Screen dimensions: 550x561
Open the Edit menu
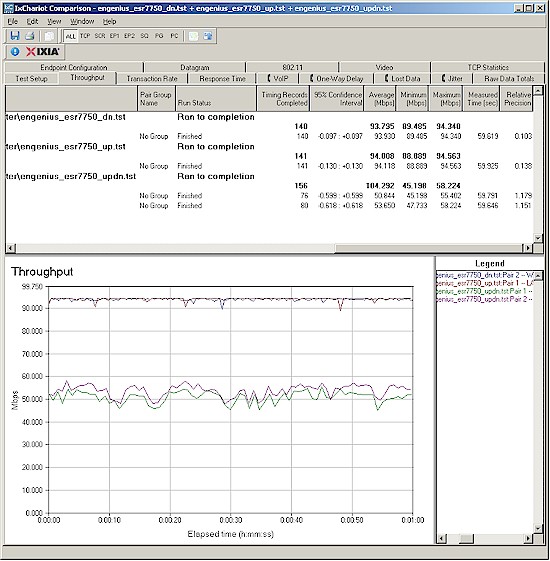(x=32, y=21)
